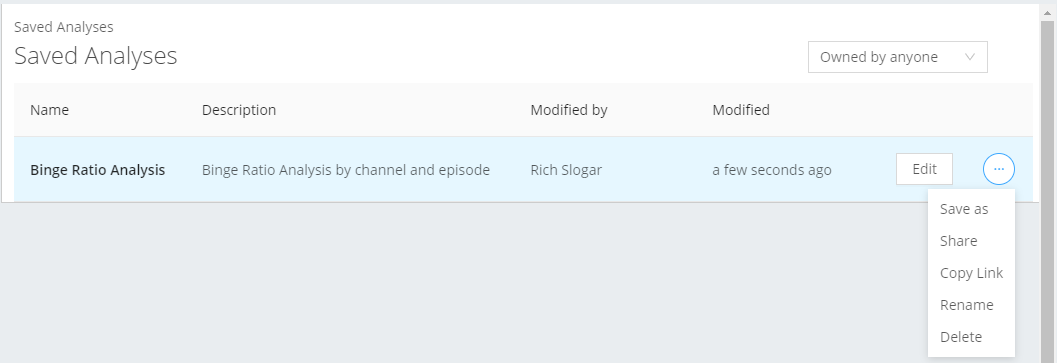Click the Saved Analyses breadcrumb

coord(63,27)
